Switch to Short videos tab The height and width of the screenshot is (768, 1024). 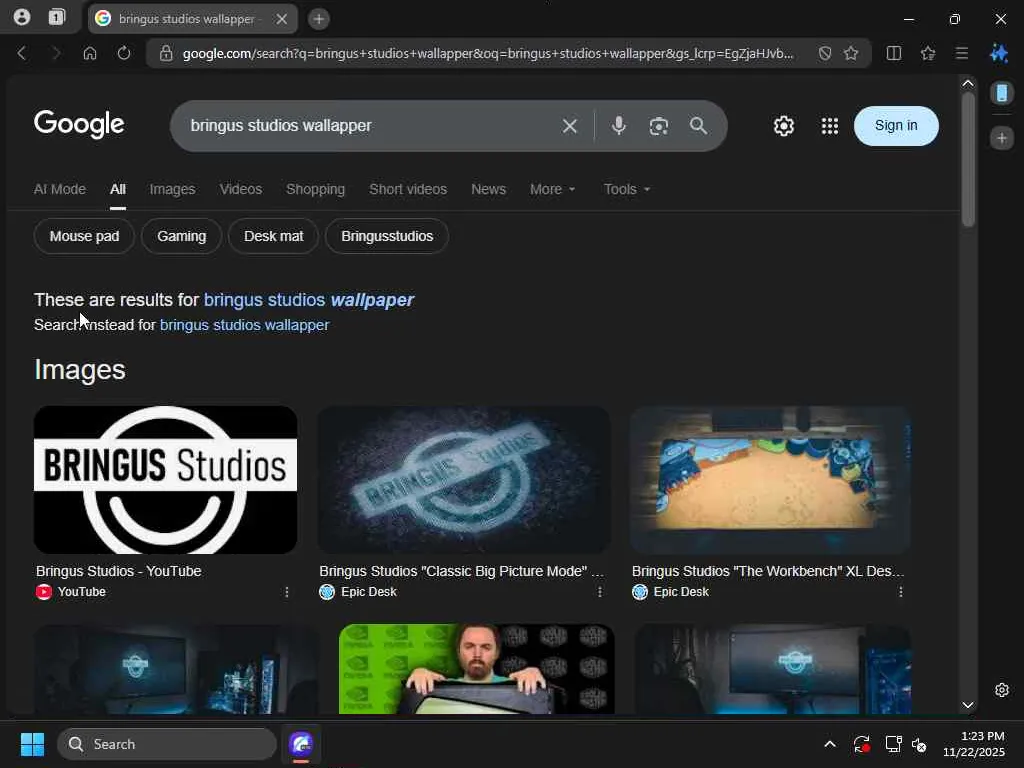408,189
